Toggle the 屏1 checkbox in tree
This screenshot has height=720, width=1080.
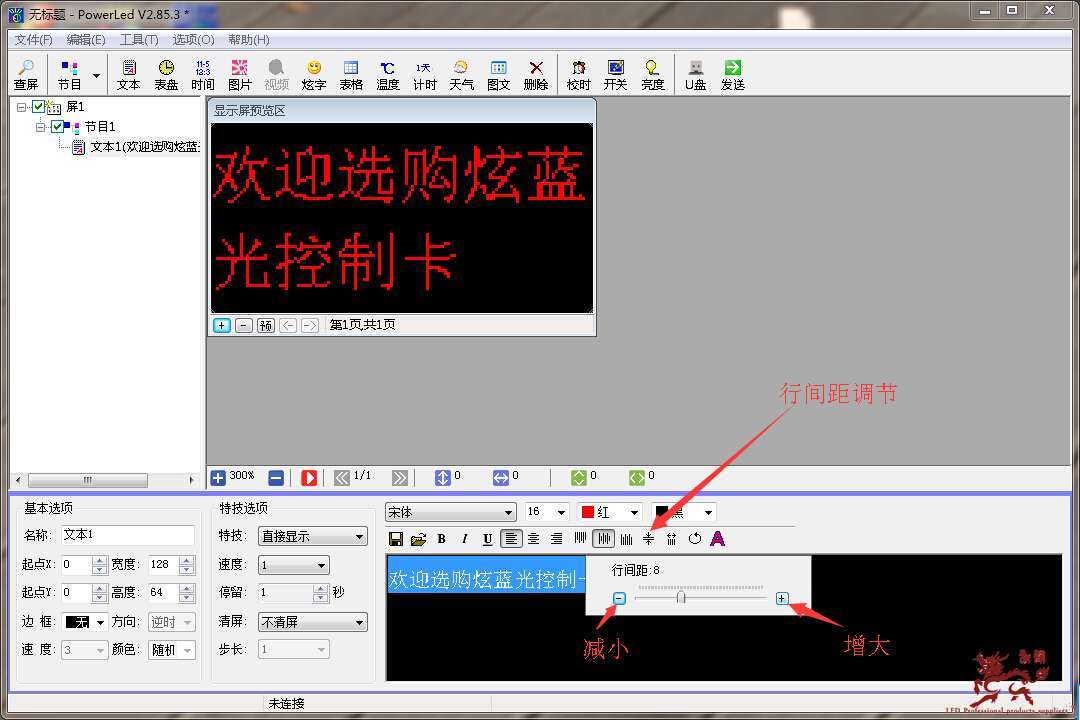[x=39, y=107]
